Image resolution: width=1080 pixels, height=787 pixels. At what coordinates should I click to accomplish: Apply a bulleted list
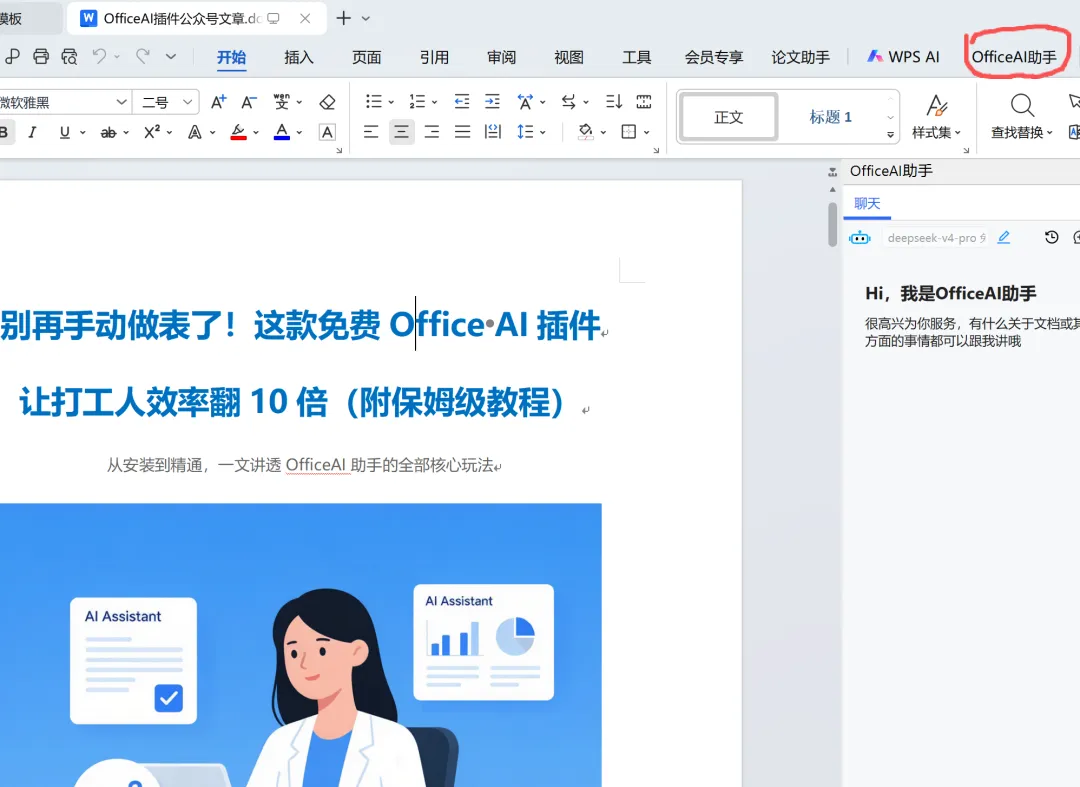(373, 102)
